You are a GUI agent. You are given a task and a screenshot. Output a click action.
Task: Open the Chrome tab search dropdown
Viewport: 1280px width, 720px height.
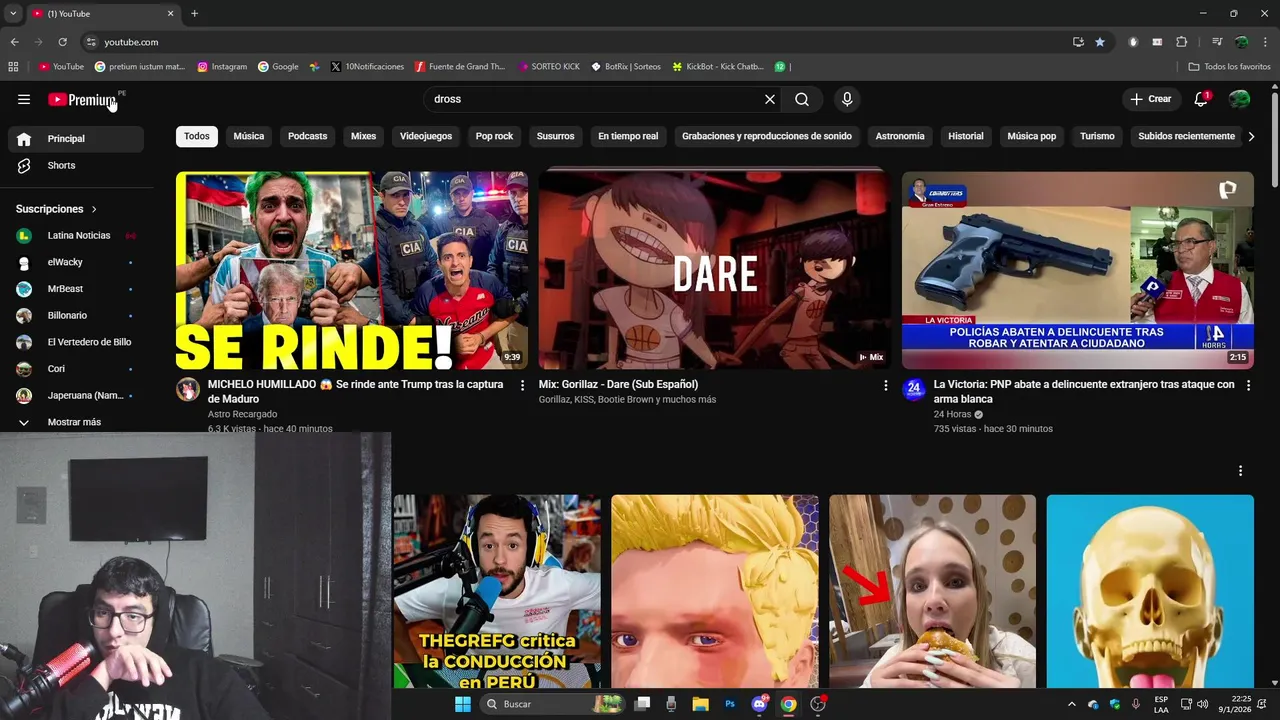click(x=12, y=13)
